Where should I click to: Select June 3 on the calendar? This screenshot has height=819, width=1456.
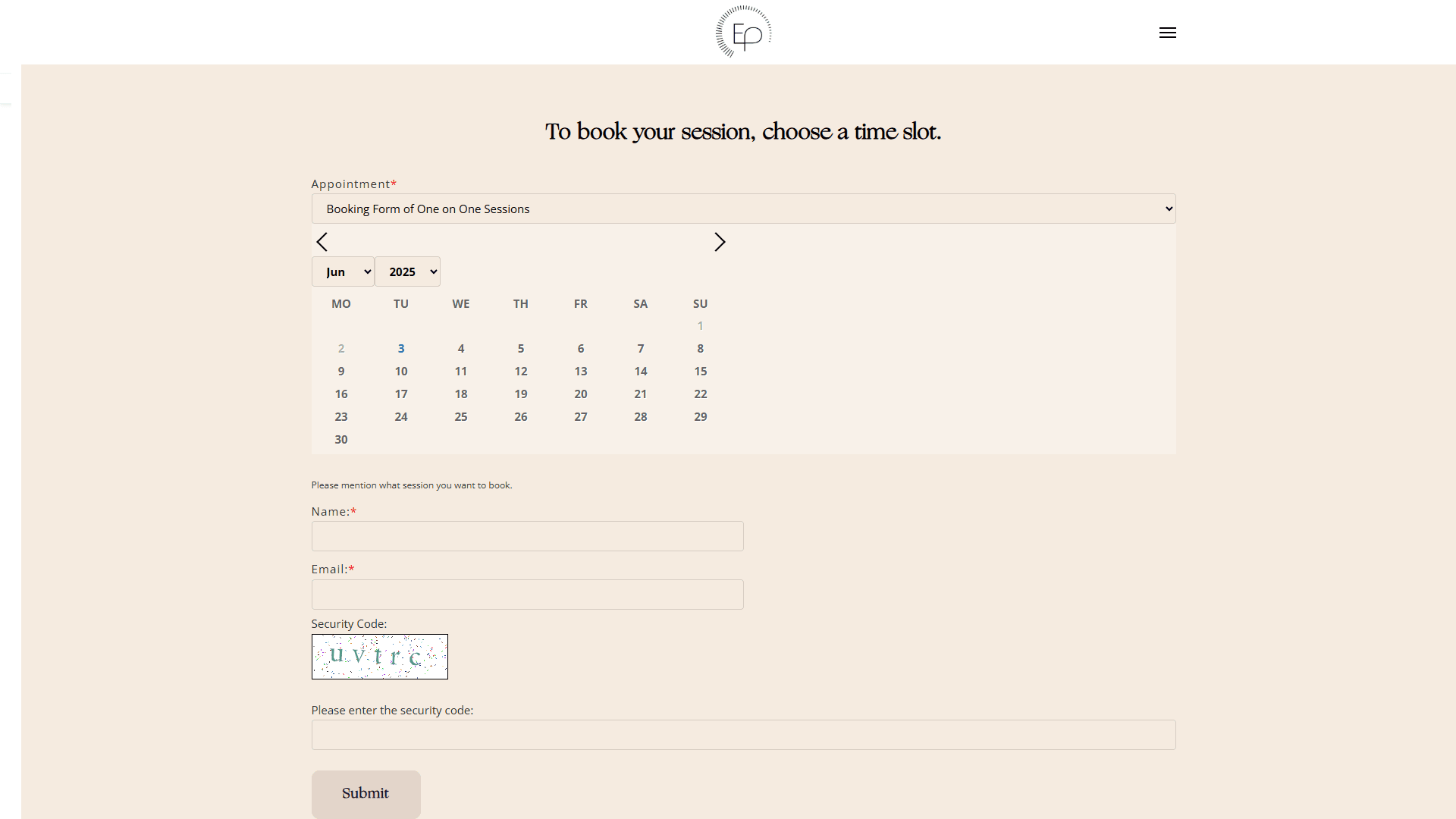pos(401,348)
